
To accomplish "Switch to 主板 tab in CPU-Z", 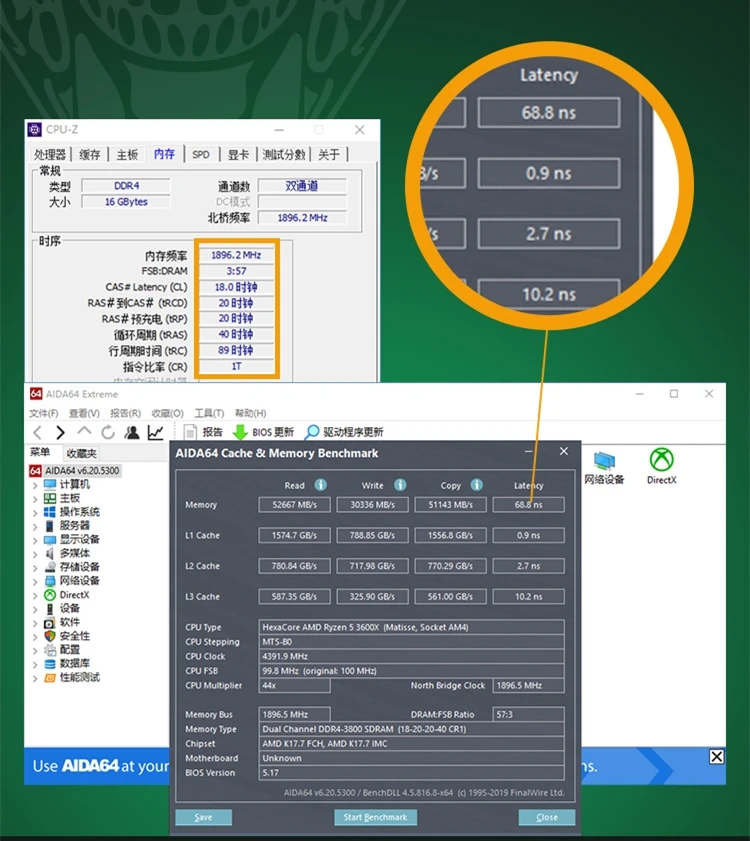I will (127, 154).
